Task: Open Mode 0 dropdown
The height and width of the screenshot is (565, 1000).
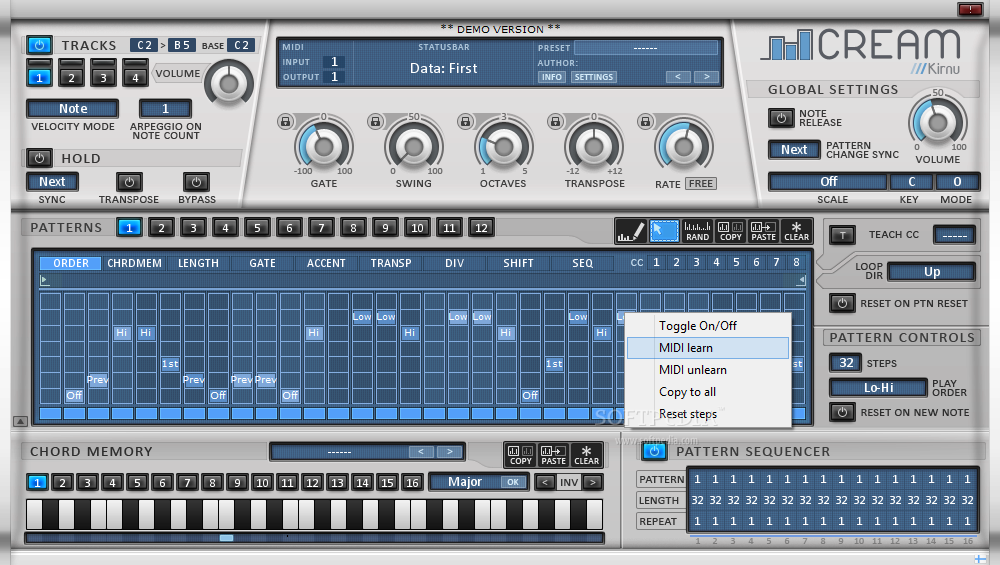Action: coord(957,182)
